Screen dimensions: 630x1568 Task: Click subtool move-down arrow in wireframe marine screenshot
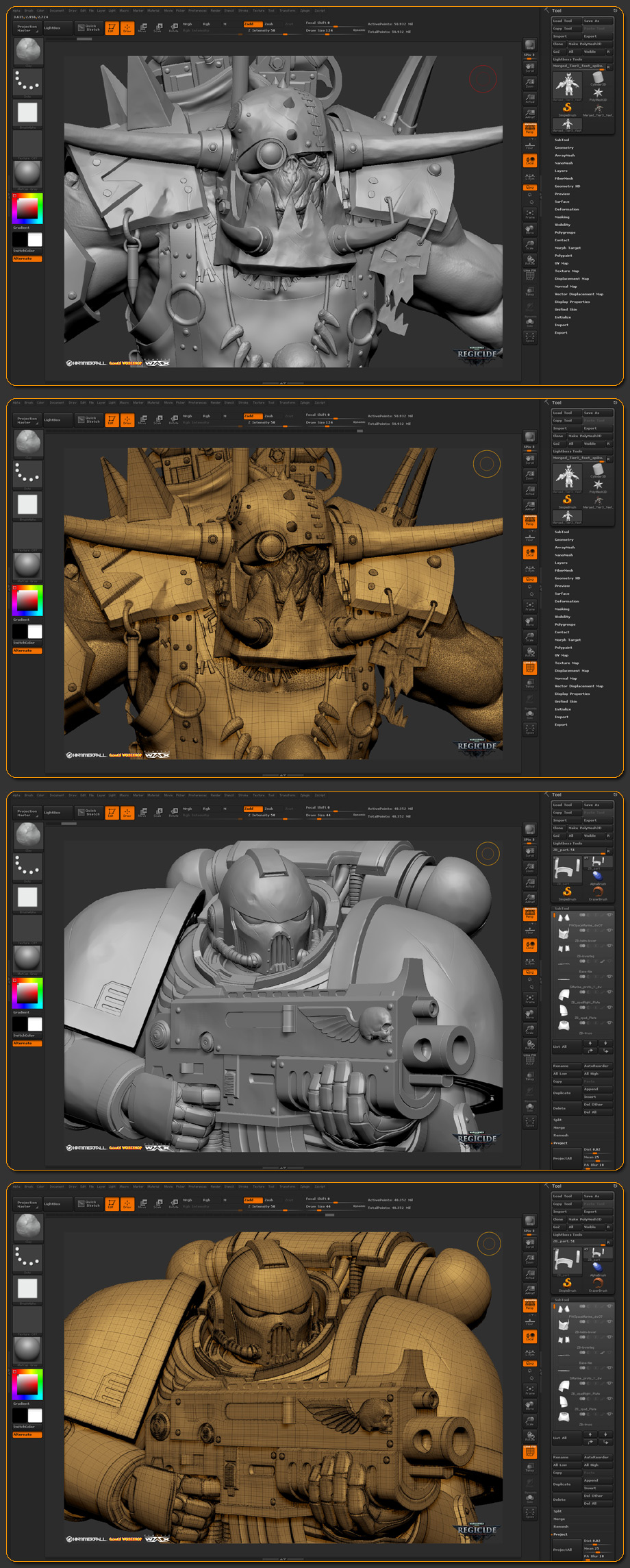[x=605, y=1434]
